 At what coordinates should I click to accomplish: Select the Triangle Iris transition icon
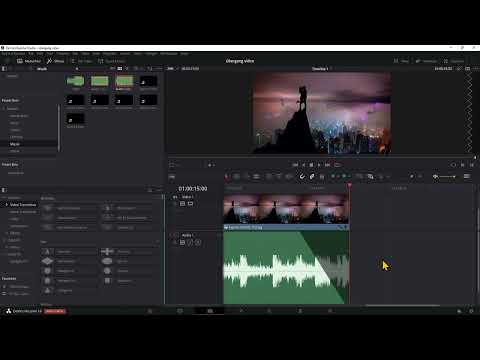[x=47, y=290]
